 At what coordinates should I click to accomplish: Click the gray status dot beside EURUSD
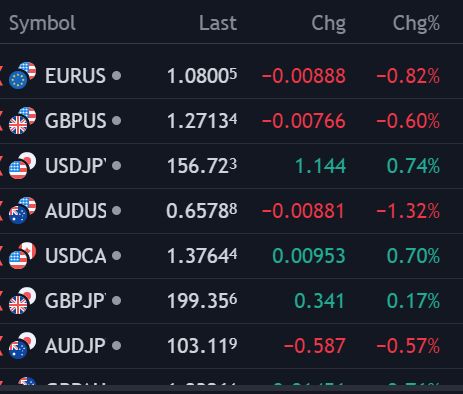tap(116, 75)
